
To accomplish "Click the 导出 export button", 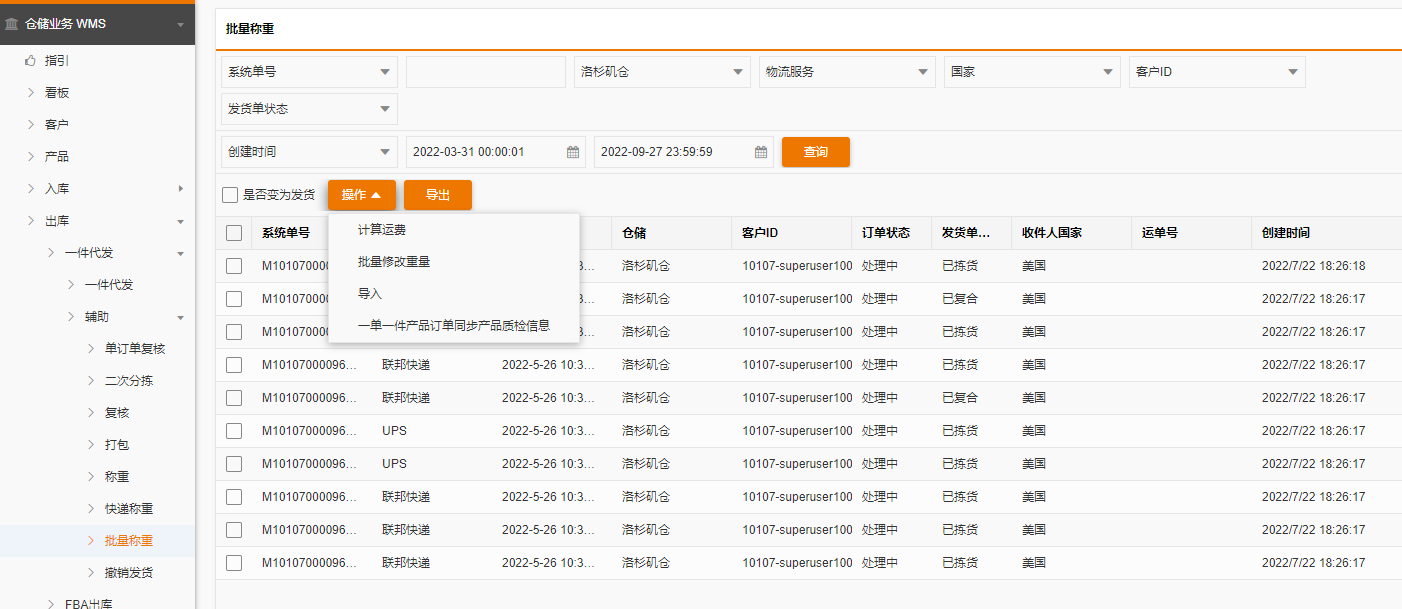I will tap(438, 195).
